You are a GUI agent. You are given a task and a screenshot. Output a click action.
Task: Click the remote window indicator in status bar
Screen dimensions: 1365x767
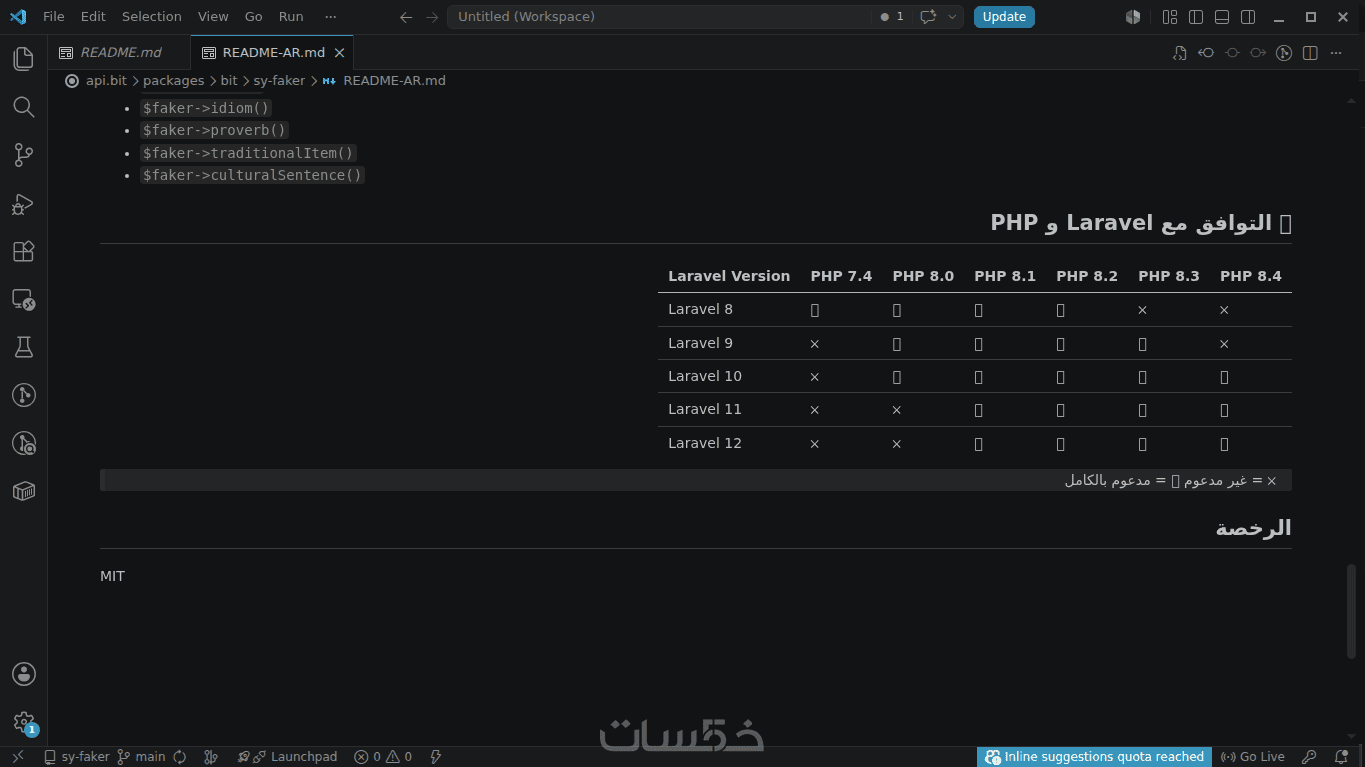pyautogui.click(x=17, y=757)
